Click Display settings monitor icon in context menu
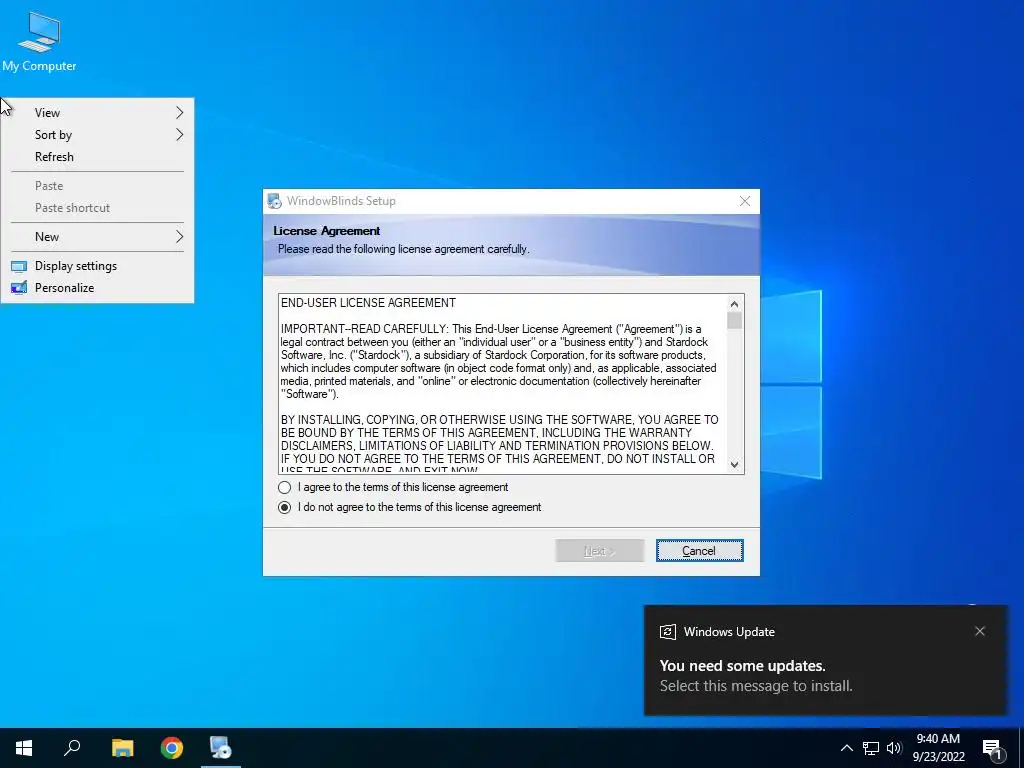 (19, 266)
